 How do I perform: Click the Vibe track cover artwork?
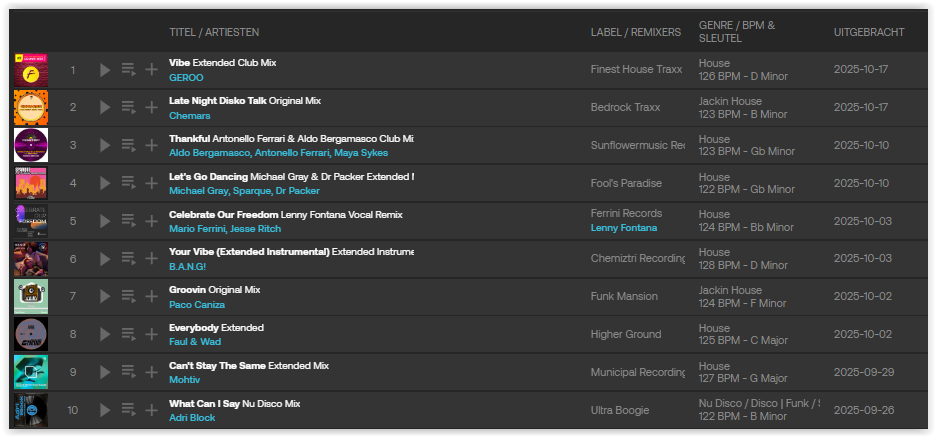pyautogui.click(x=31, y=70)
